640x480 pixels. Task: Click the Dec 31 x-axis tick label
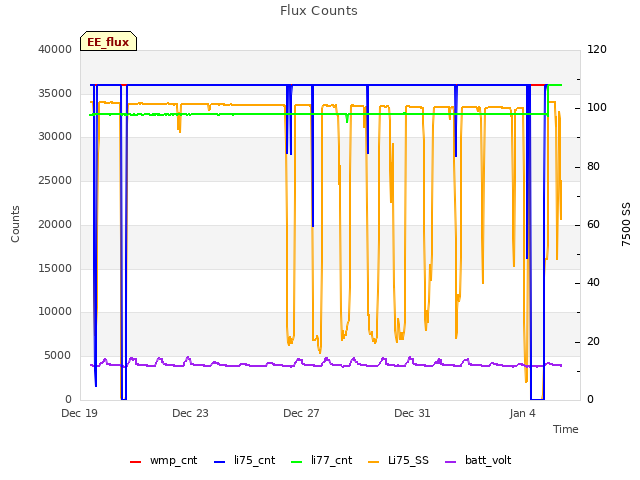pyautogui.click(x=412, y=413)
